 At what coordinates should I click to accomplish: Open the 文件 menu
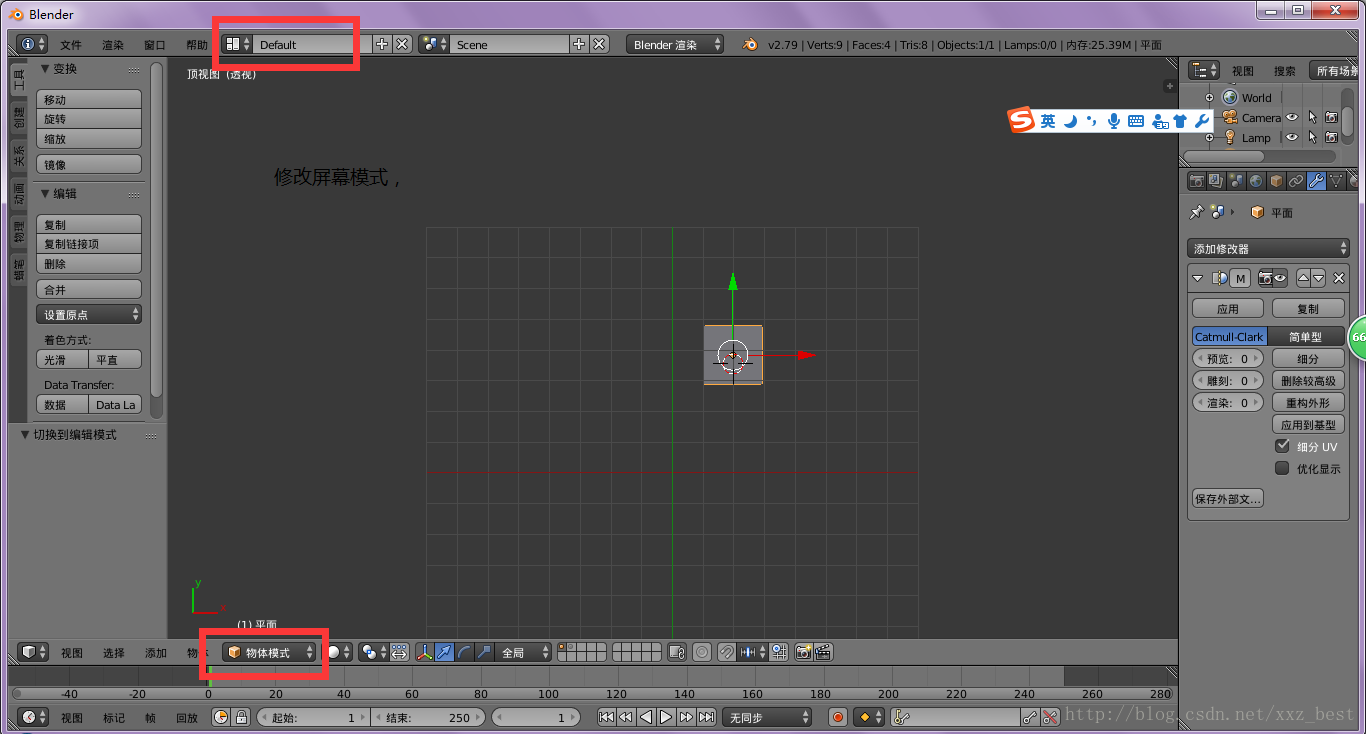pos(70,45)
